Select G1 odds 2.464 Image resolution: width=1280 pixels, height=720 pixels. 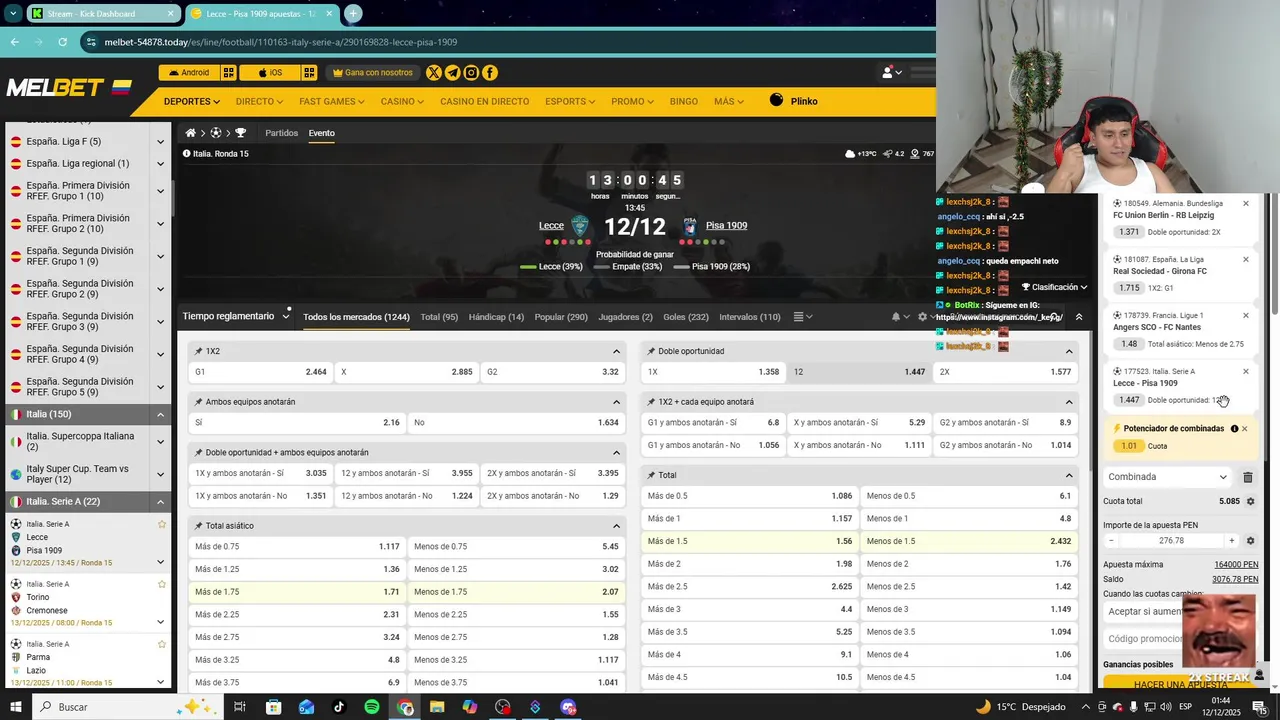pyautogui.click(x=261, y=372)
